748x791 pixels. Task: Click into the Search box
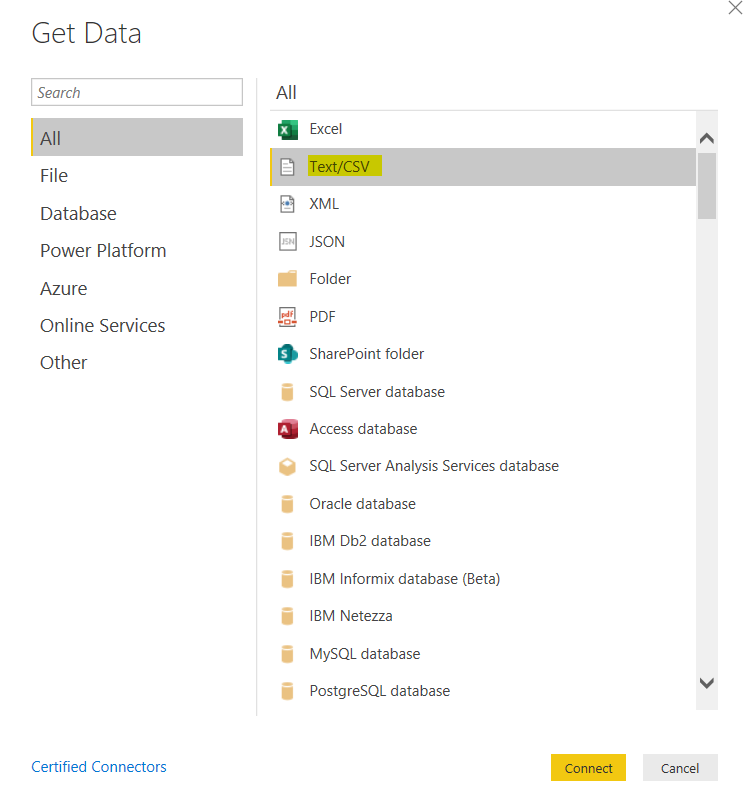(137, 92)
